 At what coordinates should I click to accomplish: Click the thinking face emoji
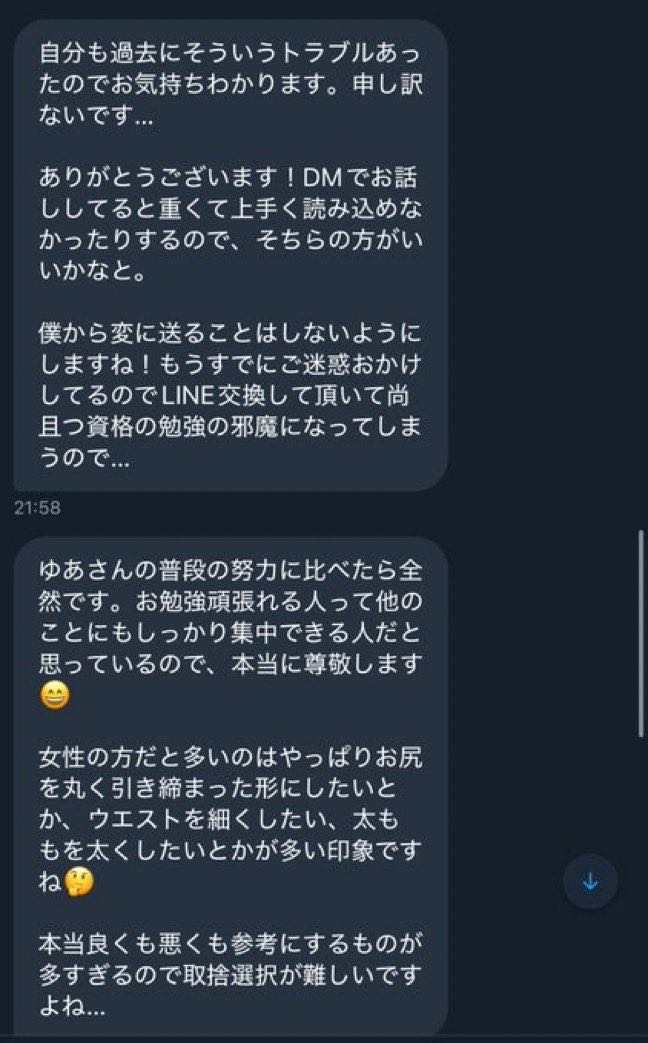(x=77, y=881)
